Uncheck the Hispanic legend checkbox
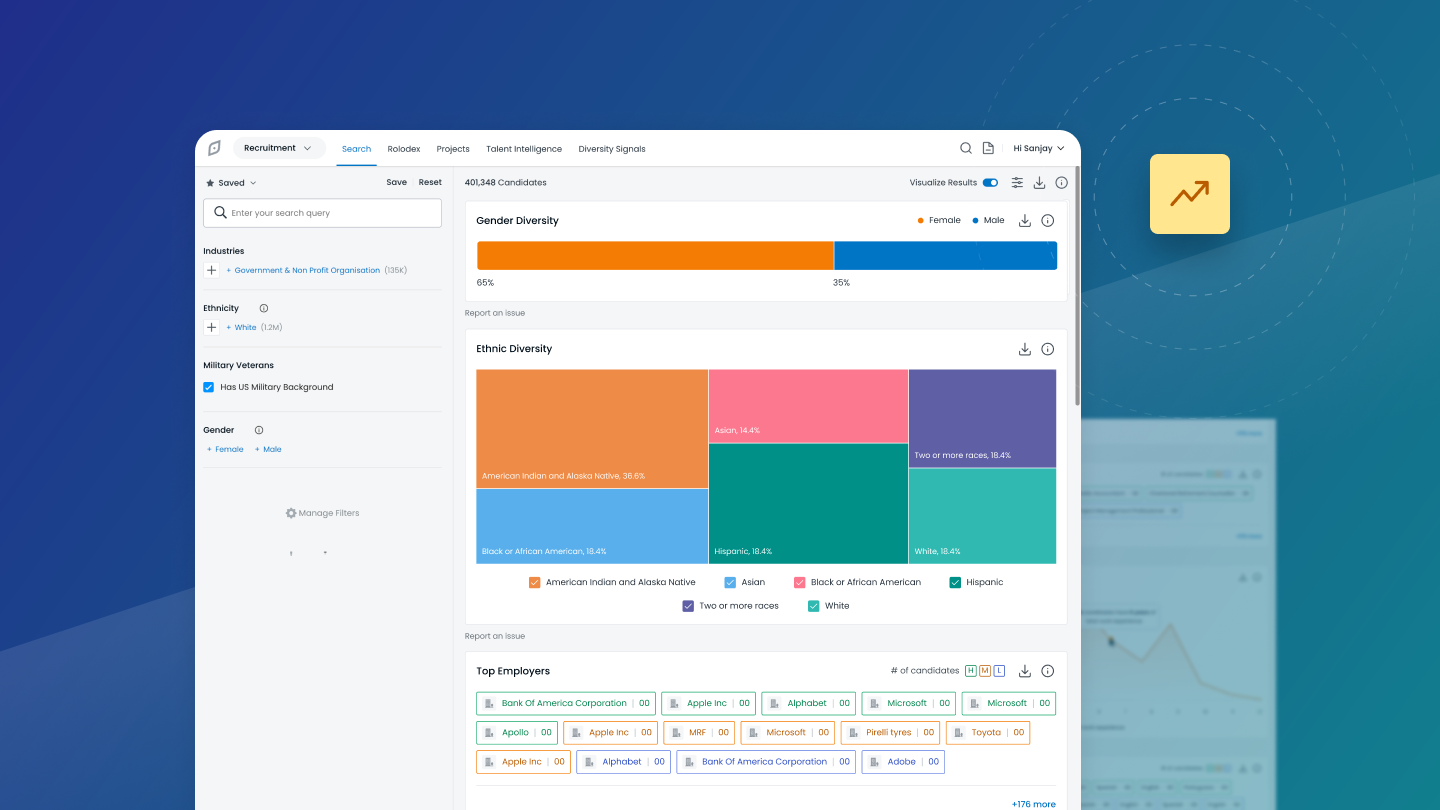 (x=955, y=582)
